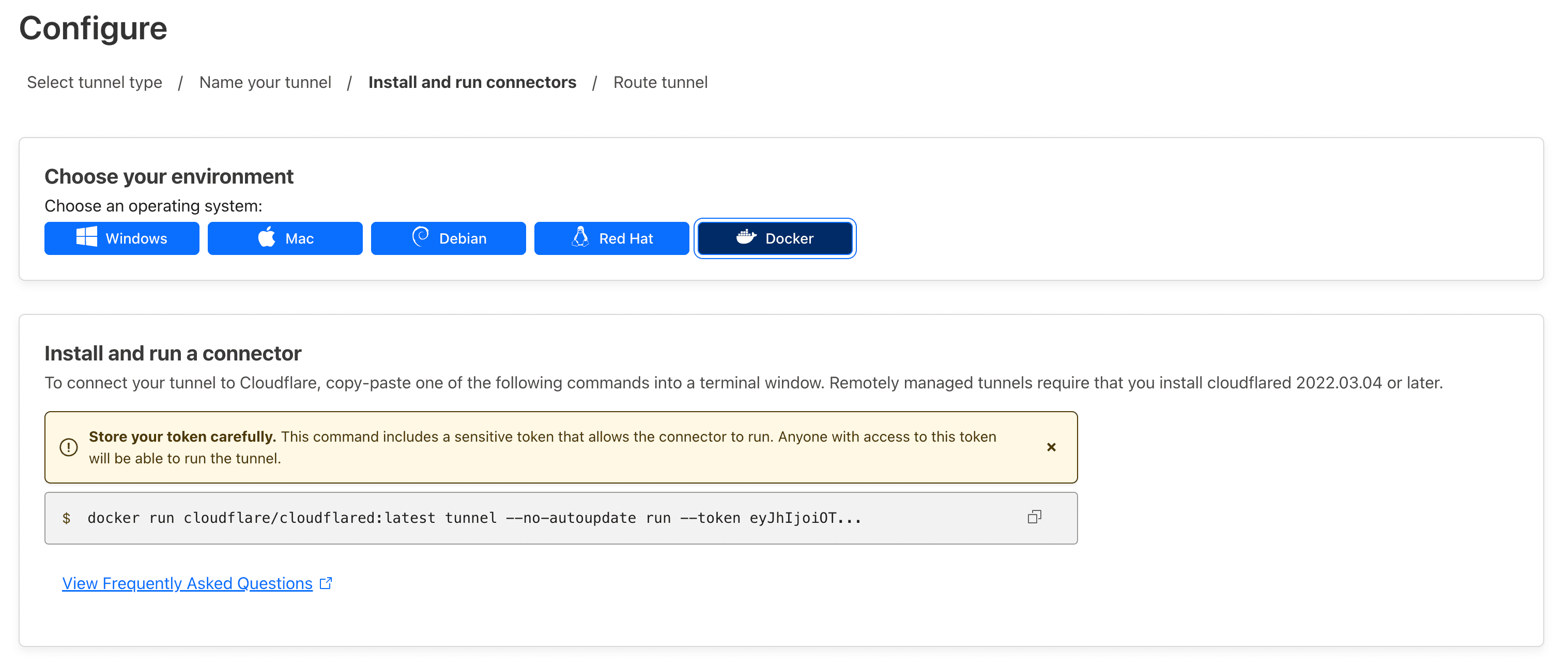
Task: Click the dollar sign prompt in command box
Action: tap(66, 518)
